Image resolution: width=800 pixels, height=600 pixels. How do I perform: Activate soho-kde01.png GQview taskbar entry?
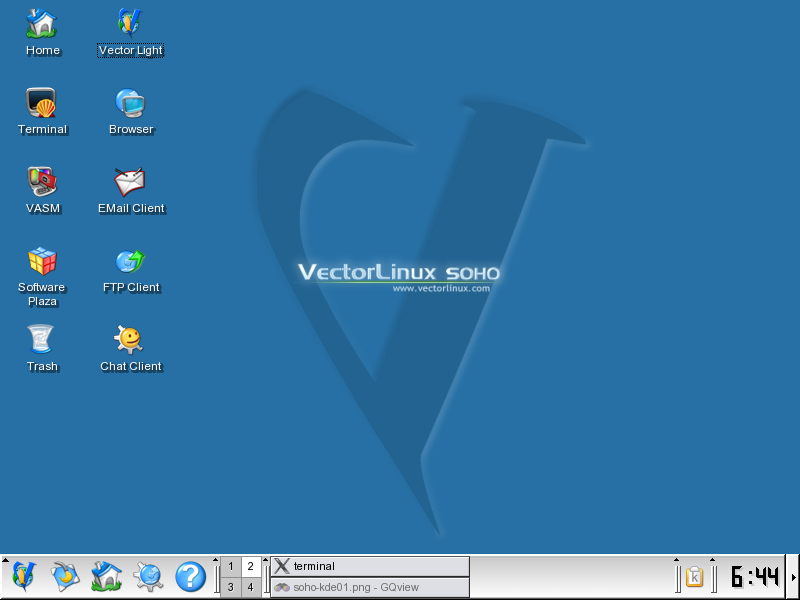[x=370, y=588]
